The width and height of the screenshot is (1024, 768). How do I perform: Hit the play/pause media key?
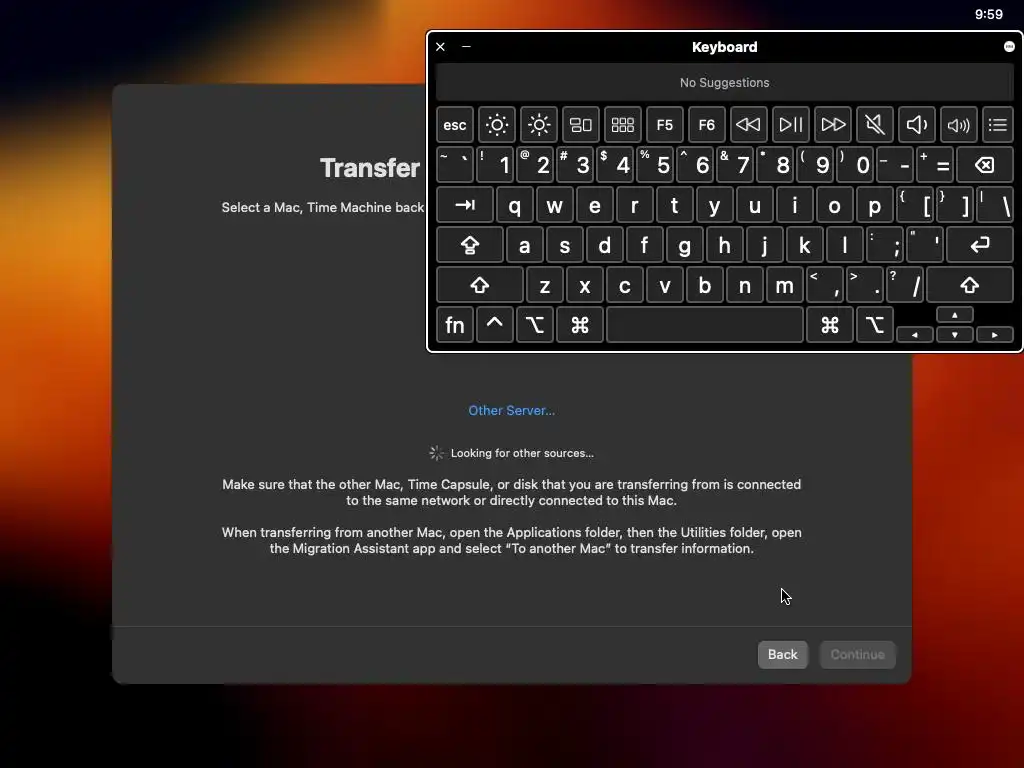(791, 125)
